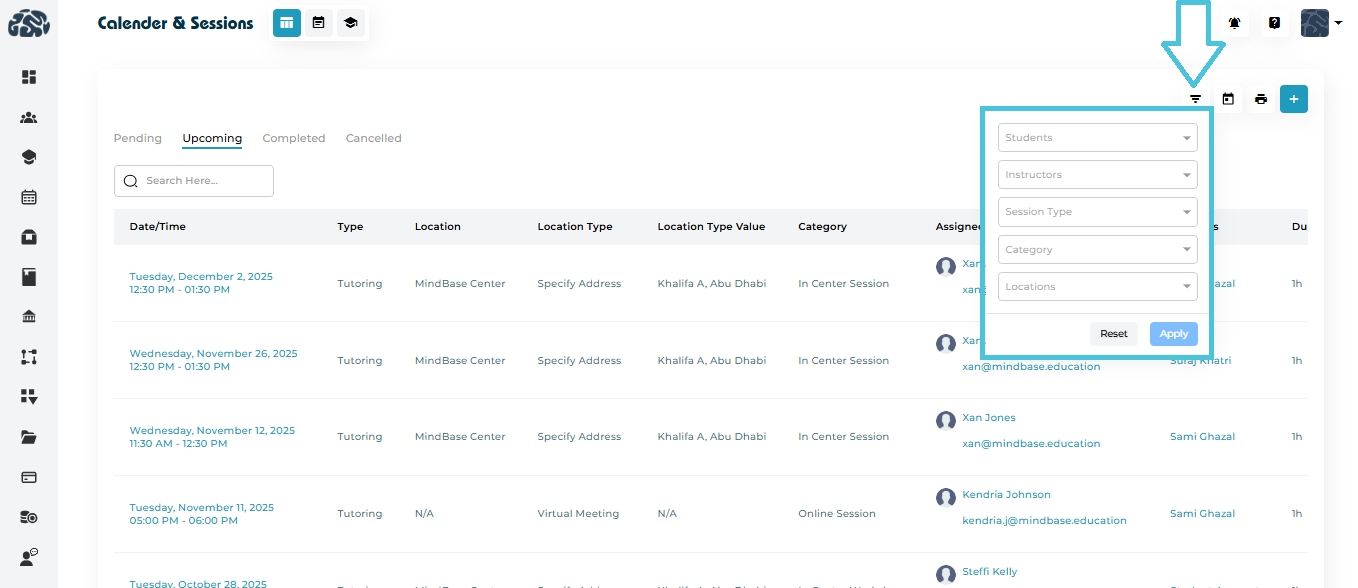Switch to the Completed tab
This screenshot has height=588, width=1358.
[294, 138]
